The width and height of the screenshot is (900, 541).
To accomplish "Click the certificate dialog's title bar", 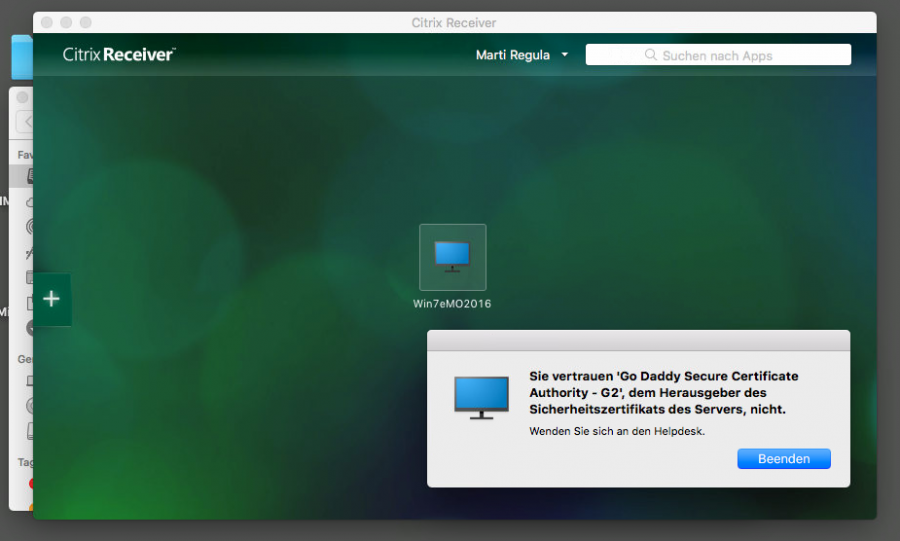I will [x=638, y=340].
